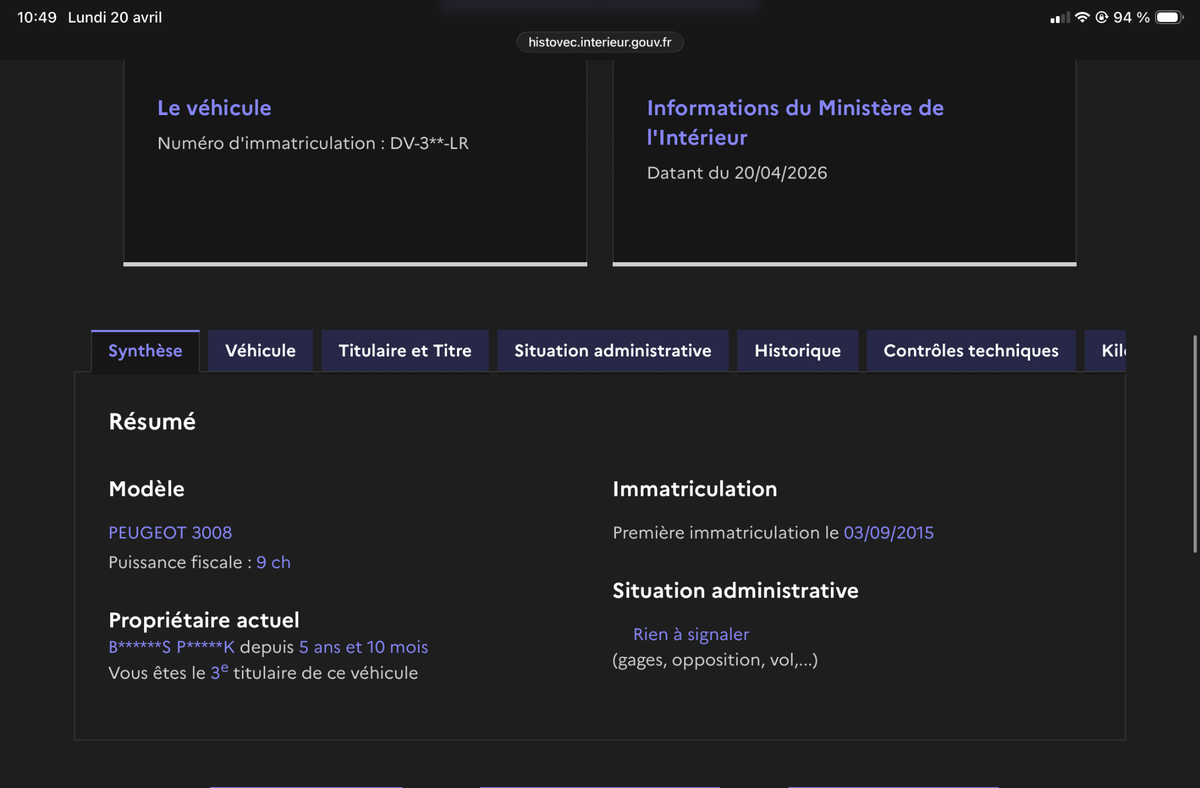Open the Synthèse tab
The width and height of the screenshot is (1200, 788).
click(145, 351)
